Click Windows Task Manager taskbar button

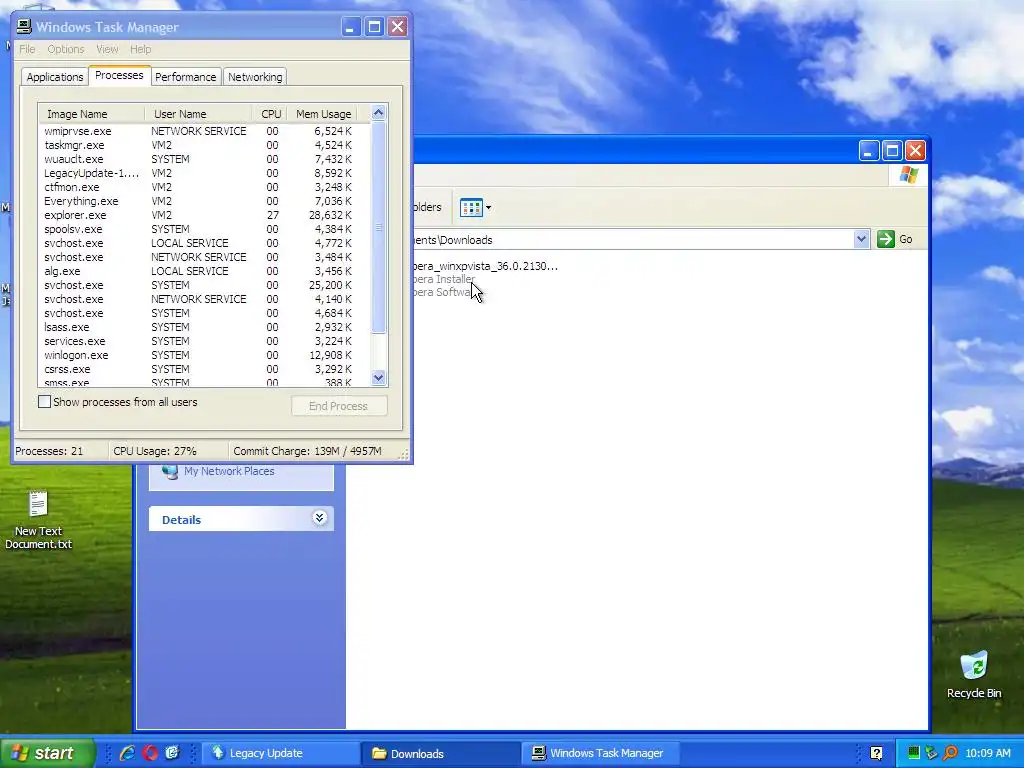[601, 753]
